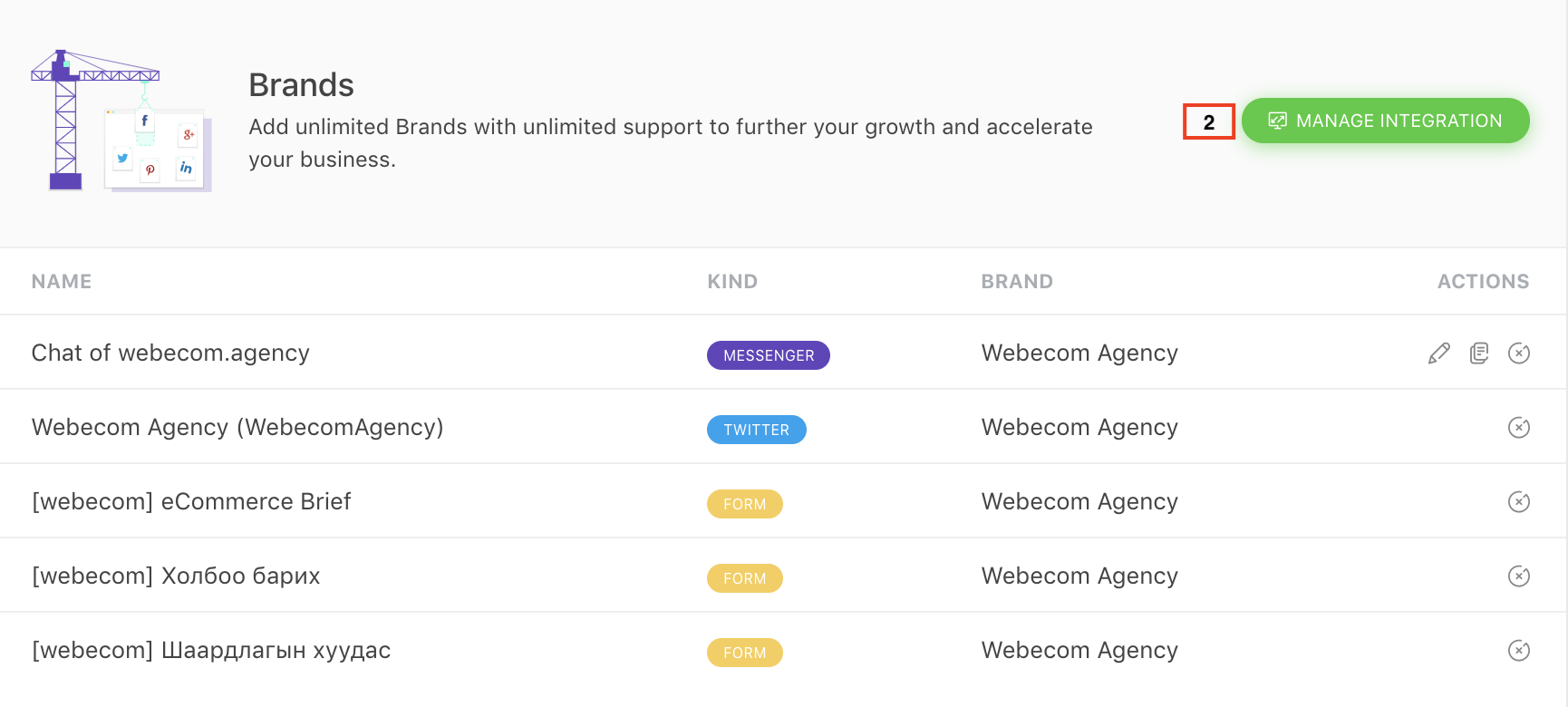Click the FORM tag for eCommerce Brief

point(745,504)
